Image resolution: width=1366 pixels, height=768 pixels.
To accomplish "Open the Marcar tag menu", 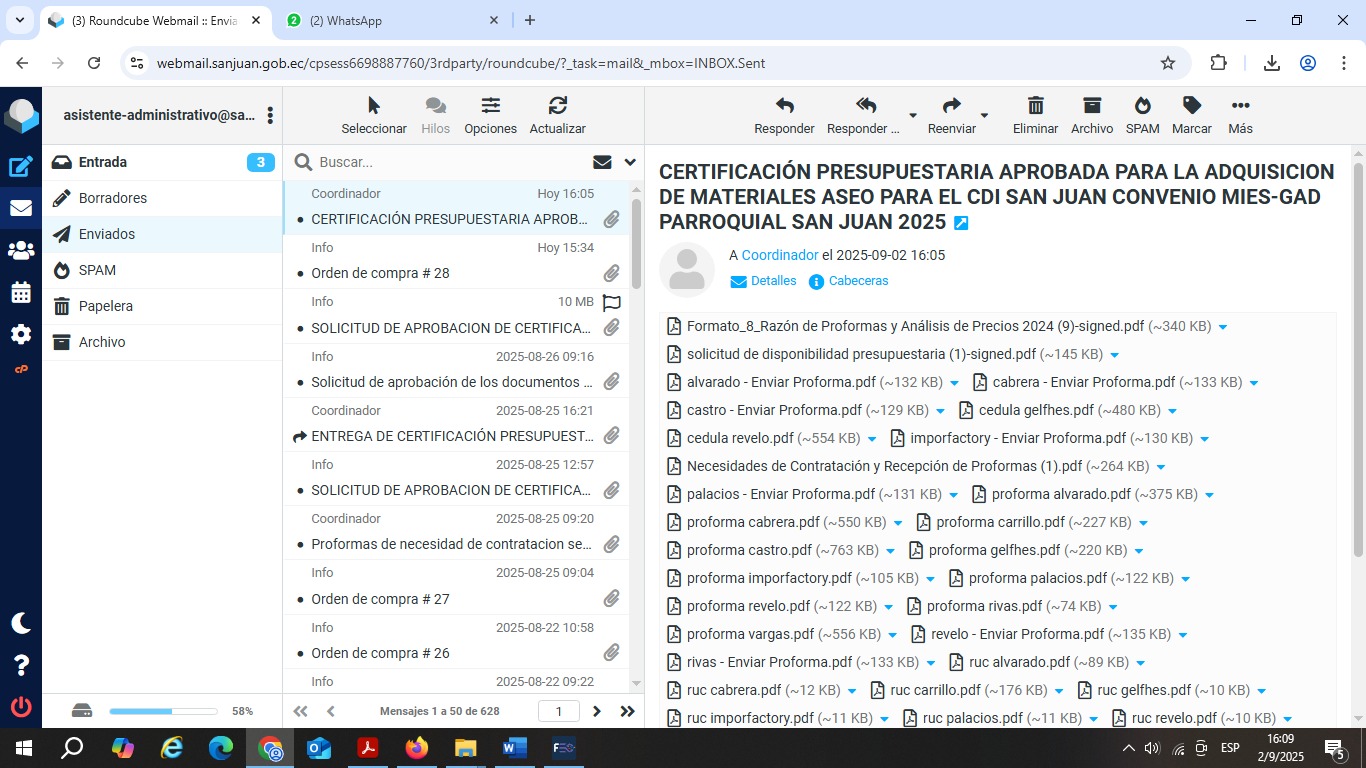I will [x=1191, y=106].
